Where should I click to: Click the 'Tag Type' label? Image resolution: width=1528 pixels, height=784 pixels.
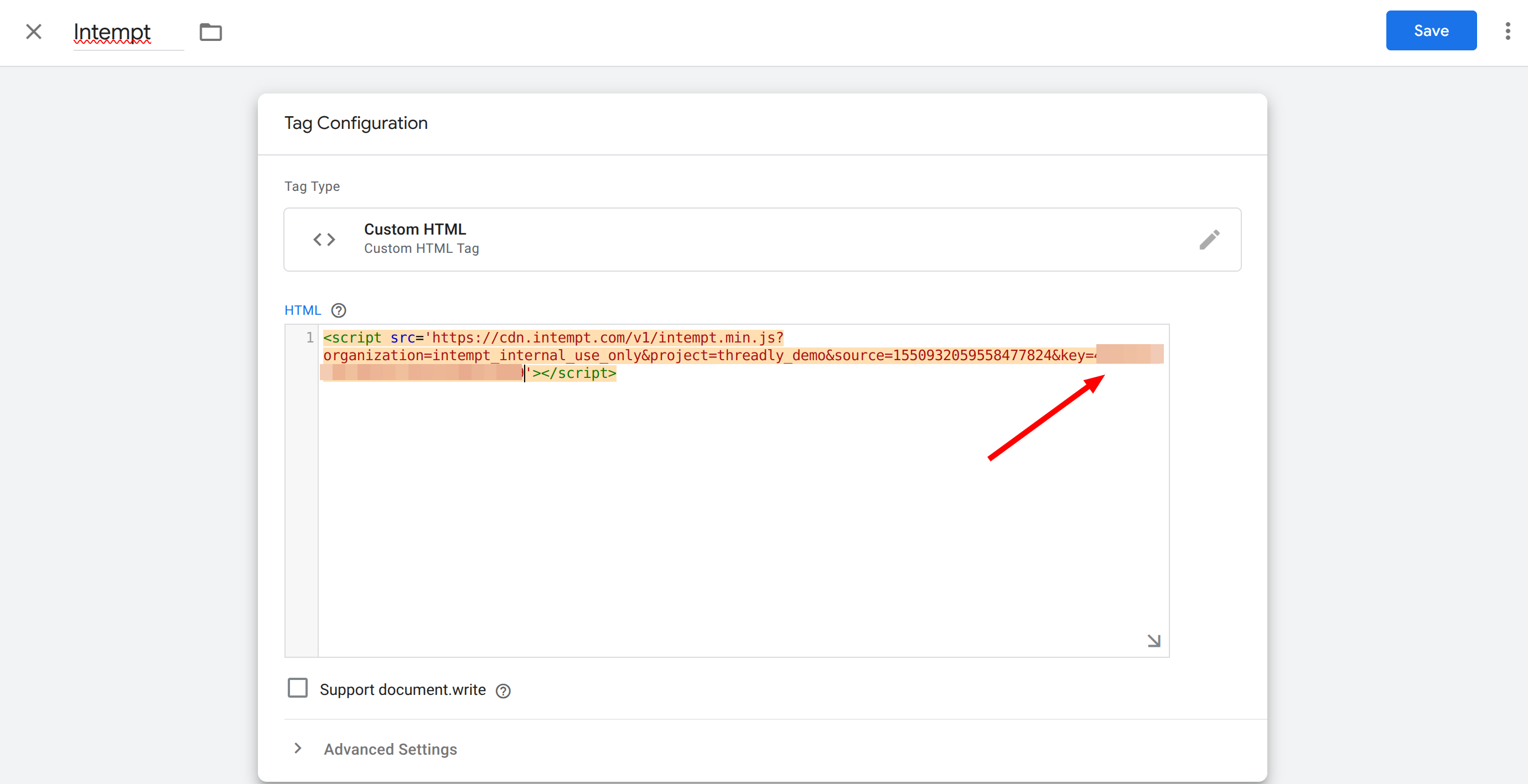pos(312,186)
